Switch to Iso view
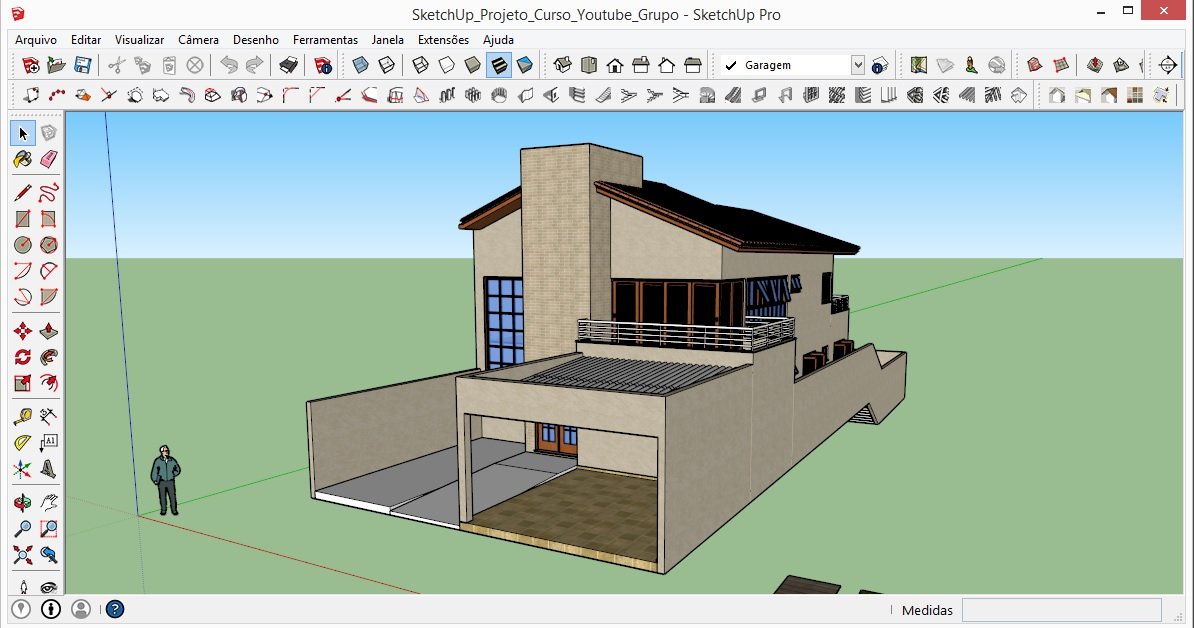The width and height of the screenshot is (1194, 628). (563, 65)
